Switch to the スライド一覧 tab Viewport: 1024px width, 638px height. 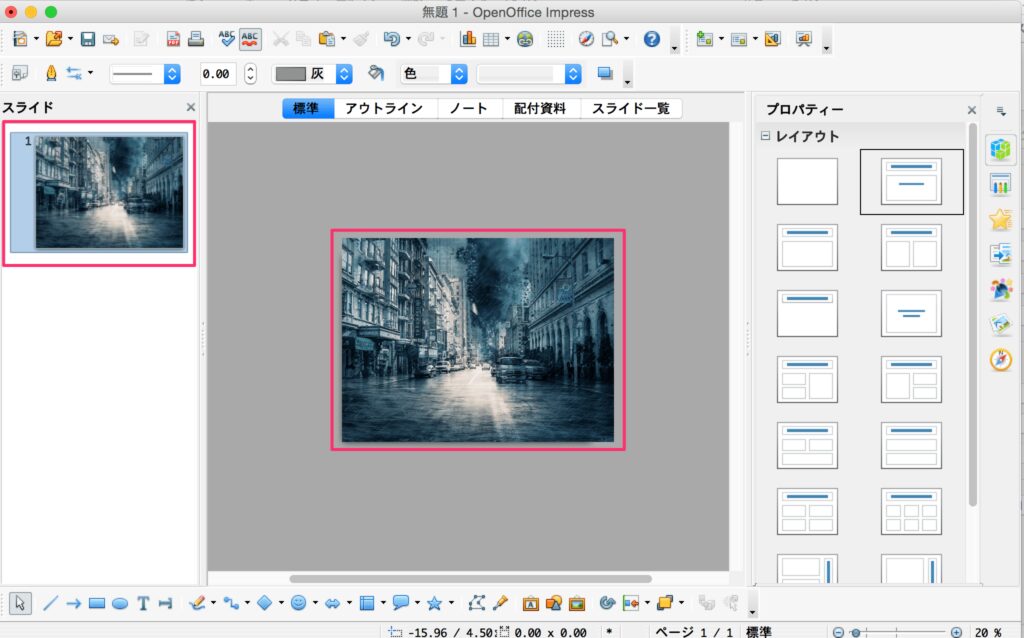point(630,109)
